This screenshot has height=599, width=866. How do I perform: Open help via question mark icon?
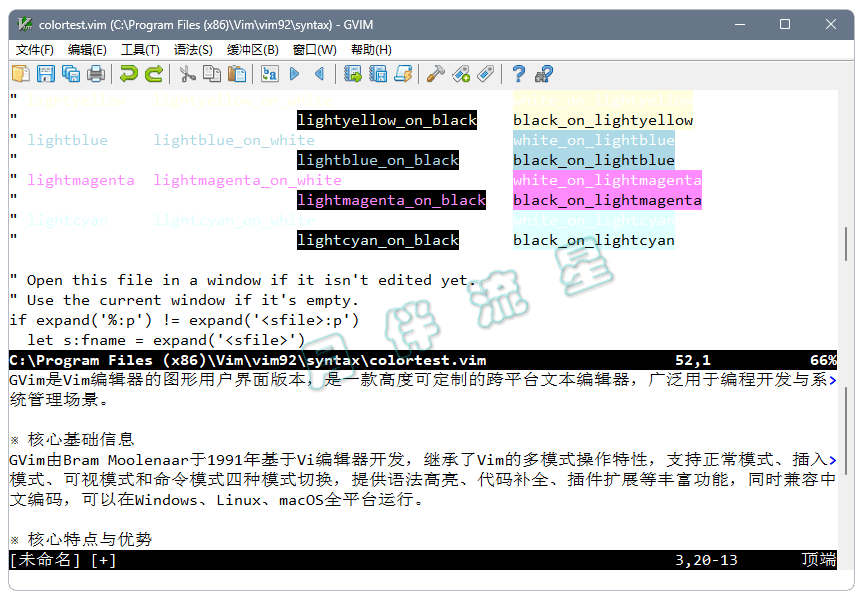click(519, 73)
